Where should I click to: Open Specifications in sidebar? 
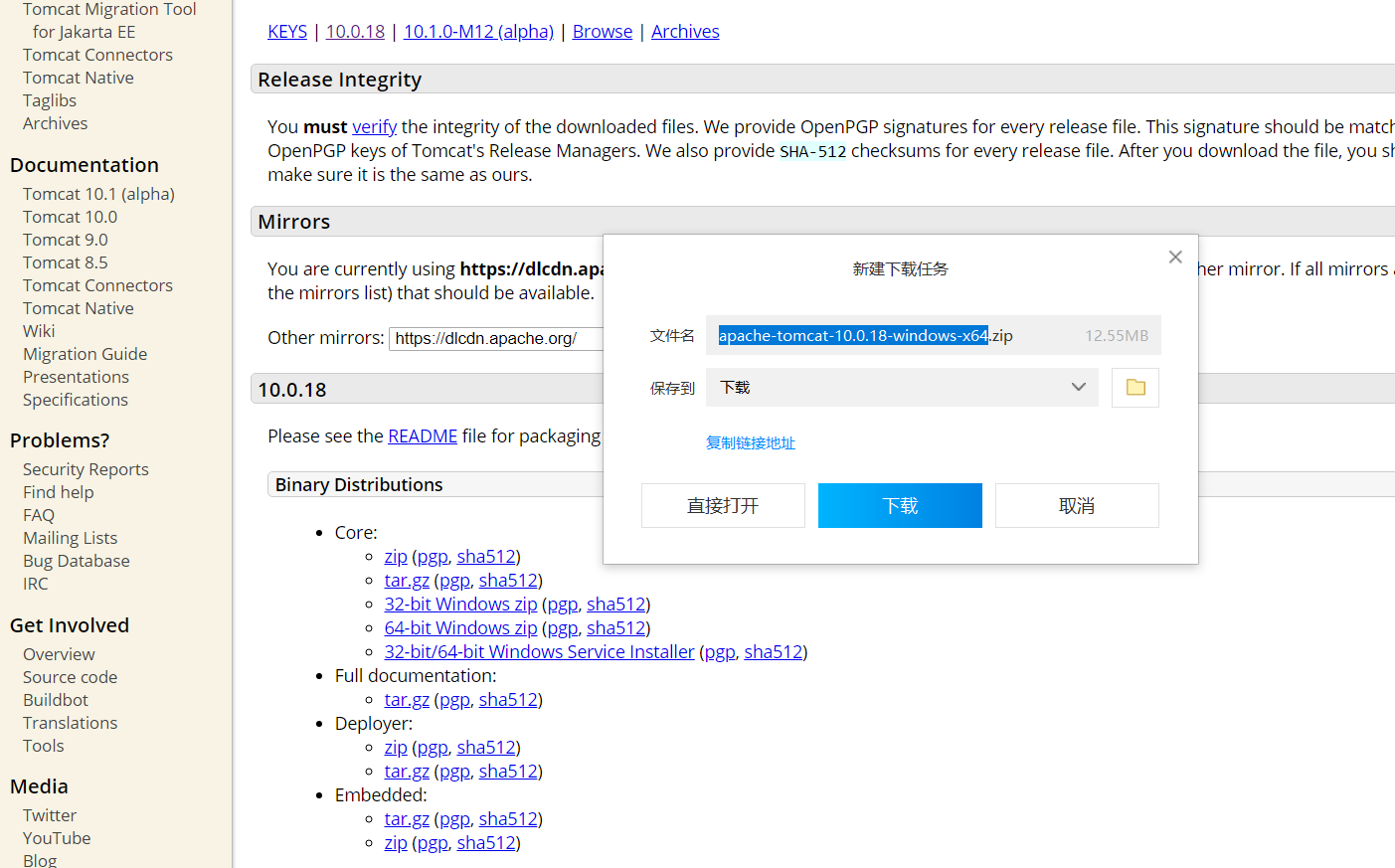pyautogui.click(x=76, y=400)
